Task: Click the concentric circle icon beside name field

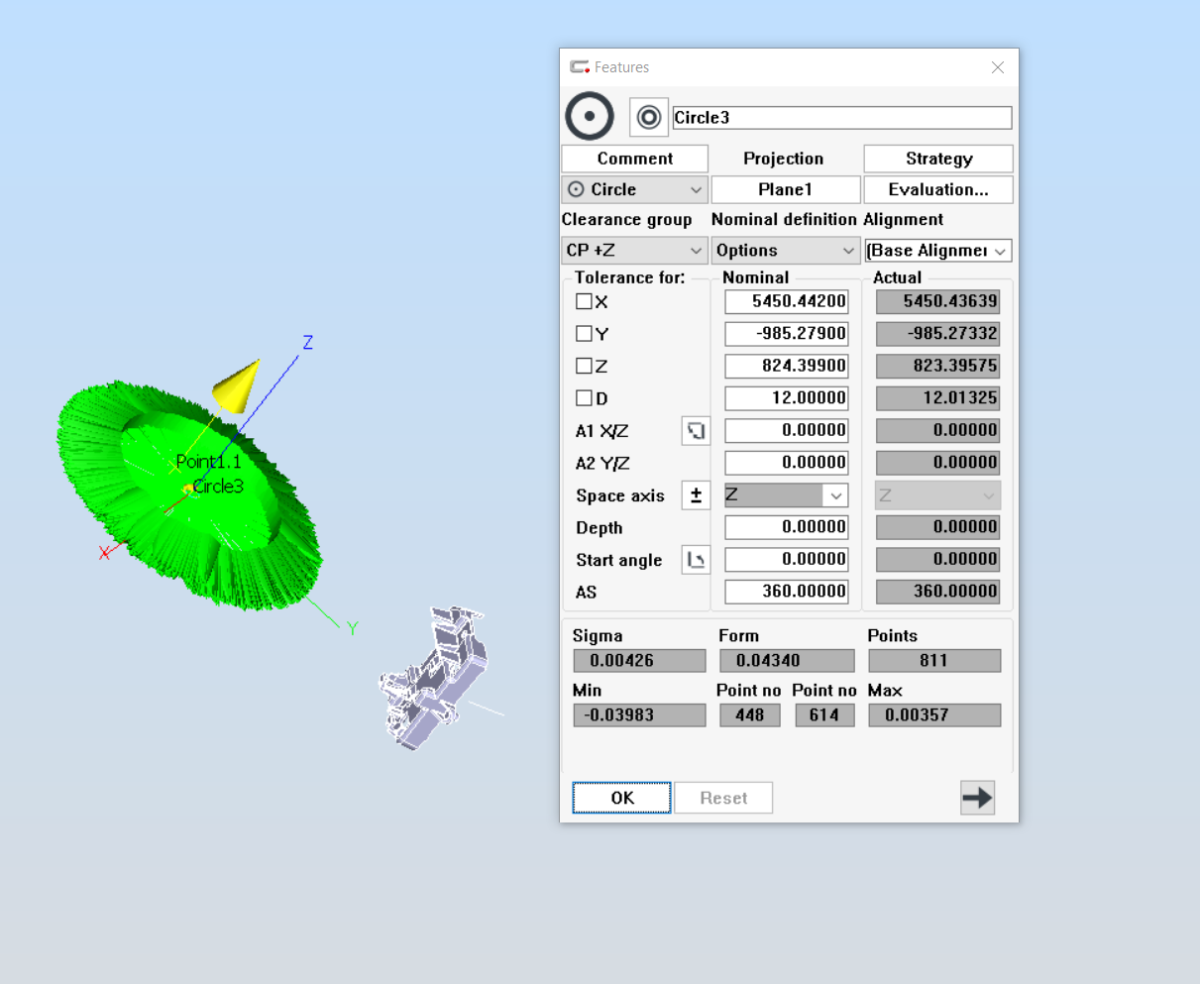Action: point(648,118)
